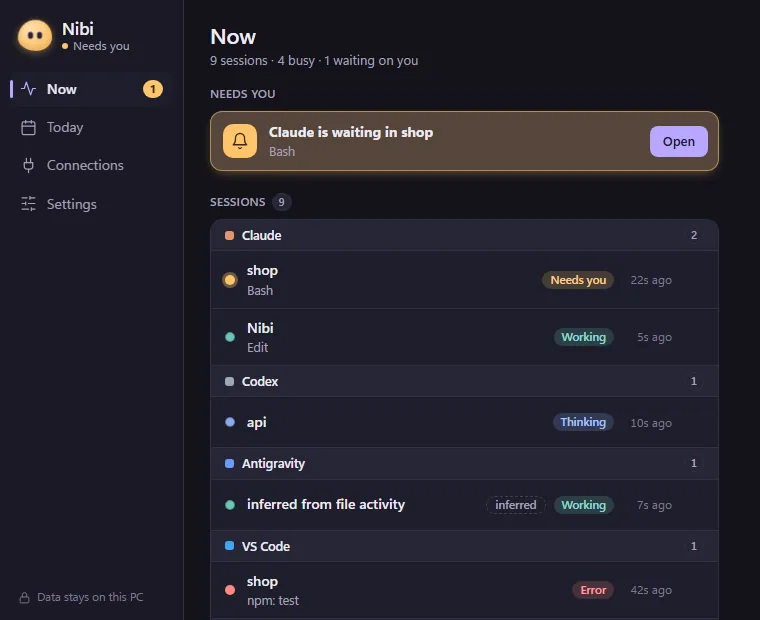Image resolution: width=760 pixels, height=620 pixels.
Task: Click the Codex group count 1
Action: tap(694, 382)
